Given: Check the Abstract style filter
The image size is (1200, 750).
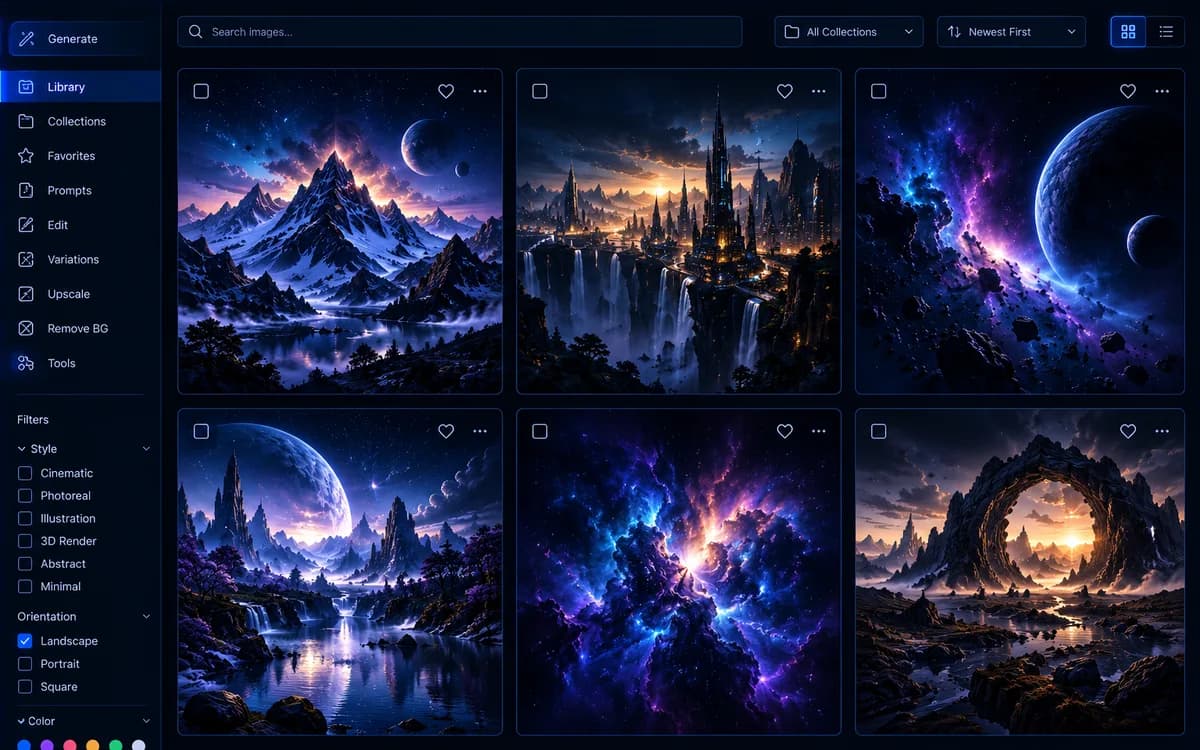Looking at the screenshot, I should point(25,564).
